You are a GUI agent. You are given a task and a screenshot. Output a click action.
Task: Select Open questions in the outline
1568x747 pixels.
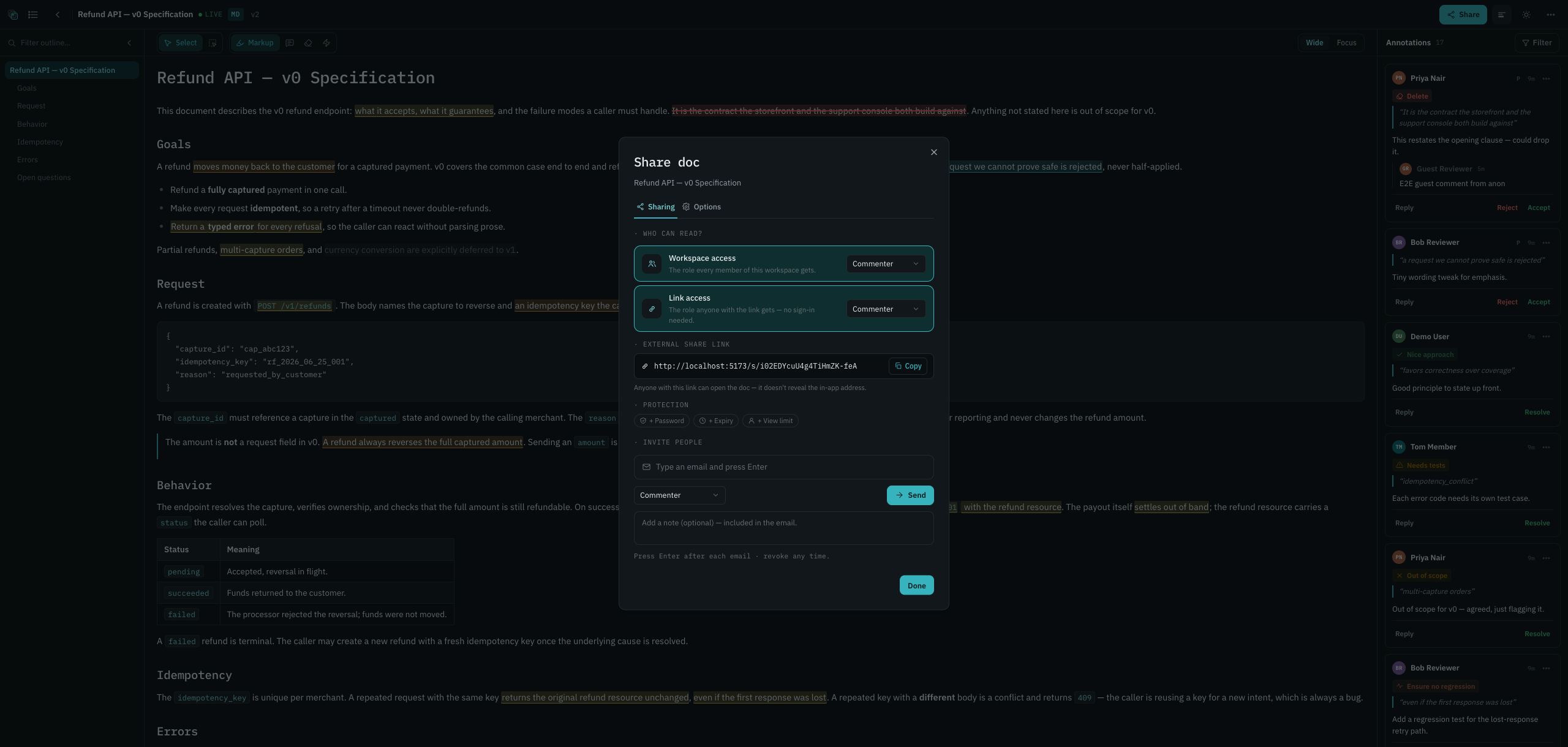[44, 178]
